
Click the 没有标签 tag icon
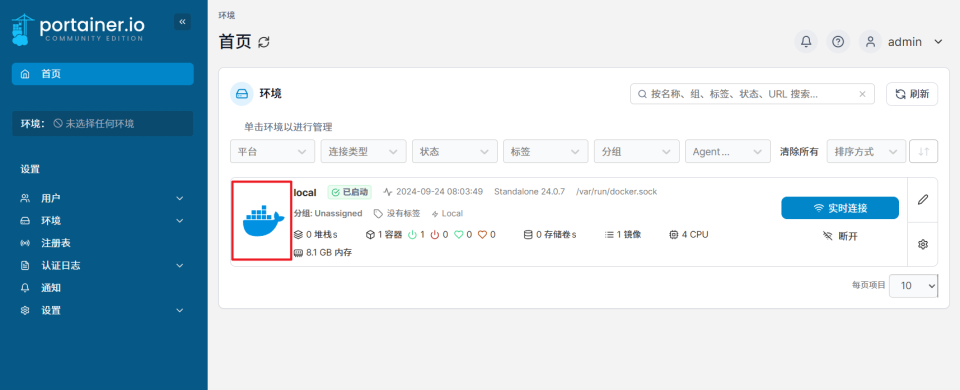point(378,214)
